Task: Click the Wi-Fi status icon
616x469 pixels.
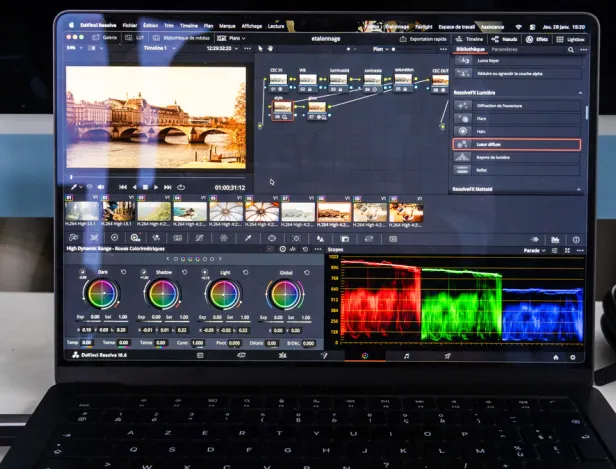Action: 519,27
